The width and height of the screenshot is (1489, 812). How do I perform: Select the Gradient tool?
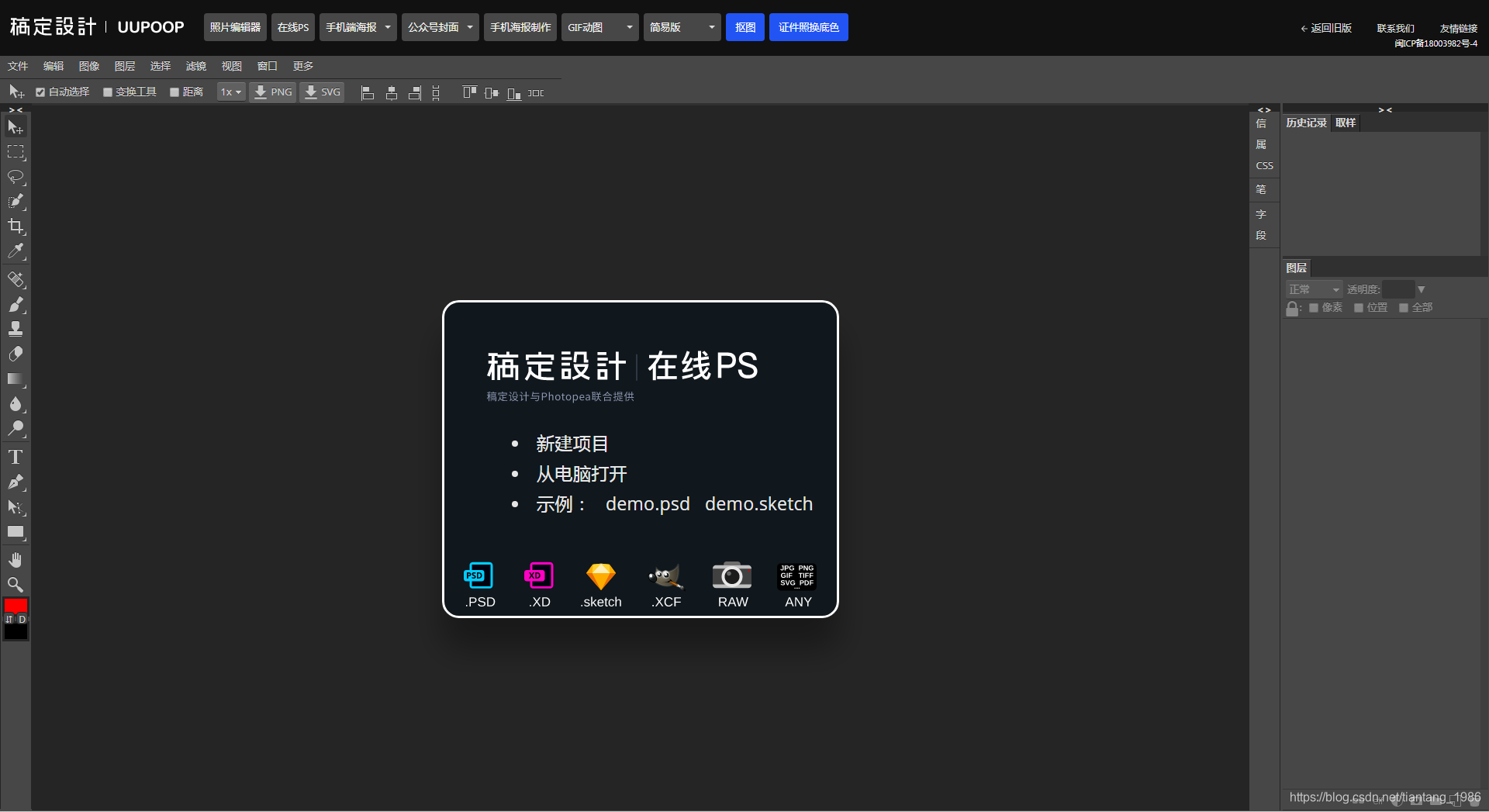click(16, 379)
